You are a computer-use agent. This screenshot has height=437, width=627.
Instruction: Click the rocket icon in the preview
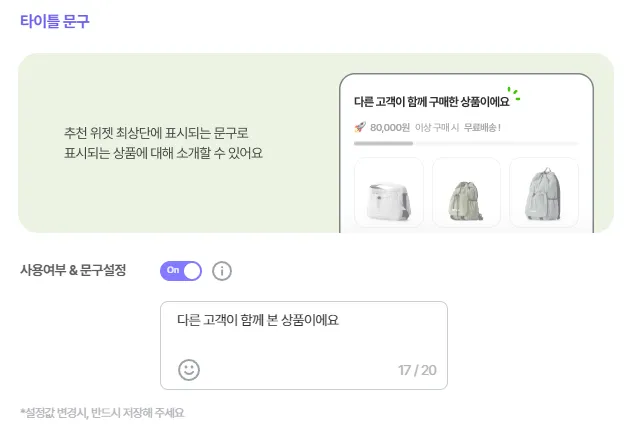[x=360, y=127]
